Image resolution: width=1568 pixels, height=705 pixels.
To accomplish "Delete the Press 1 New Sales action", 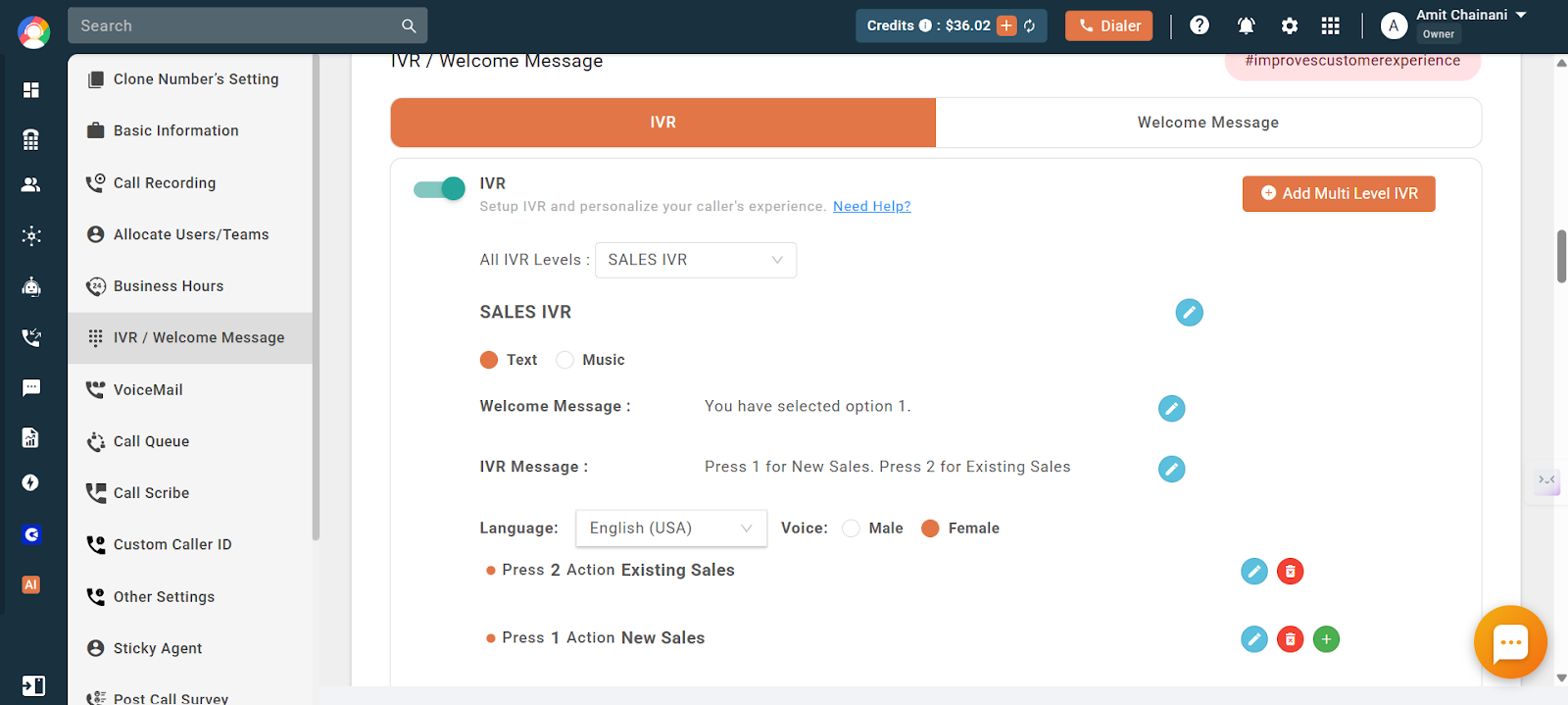I will (1291, 639).
